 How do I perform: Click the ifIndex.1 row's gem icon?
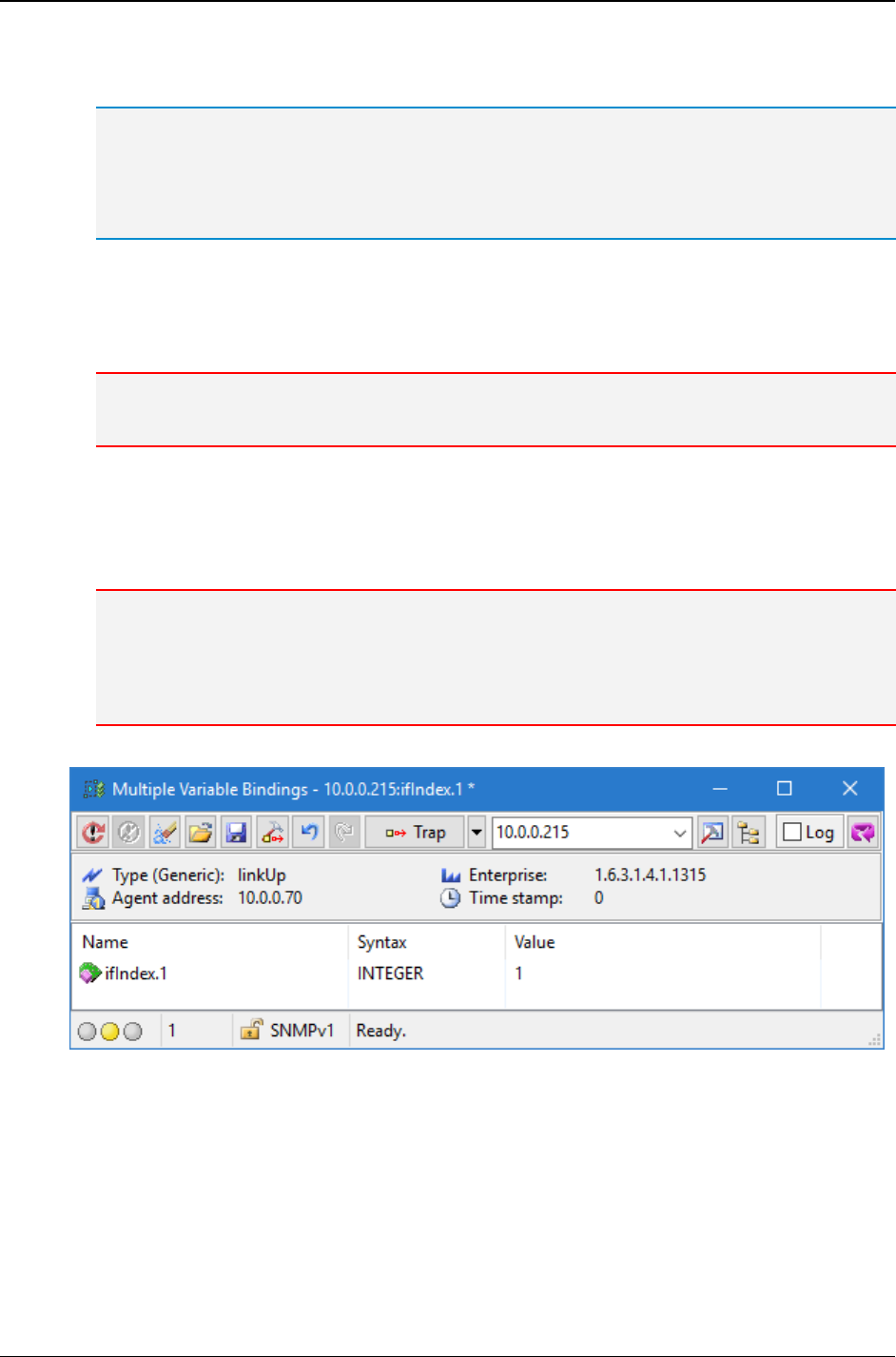[x=90, y=973]
